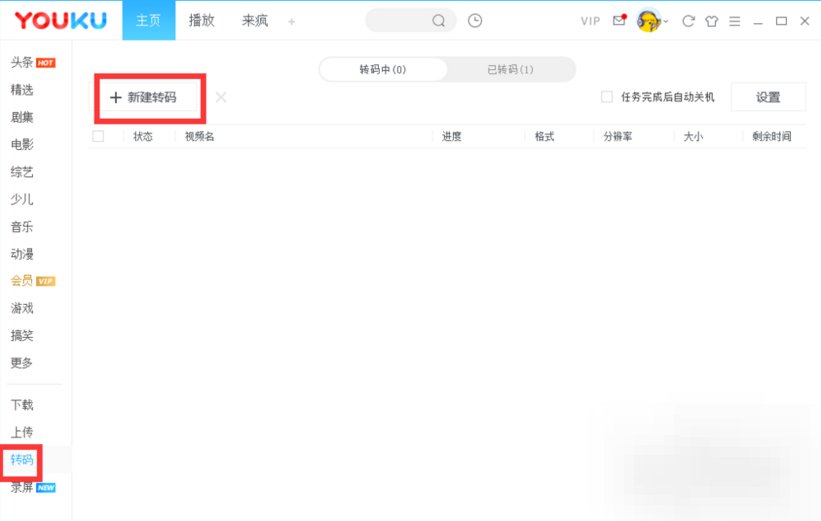This screenshot has height=521, width=821.
Task: Open messages envelope icon
Action: click(x=619, y=20)
